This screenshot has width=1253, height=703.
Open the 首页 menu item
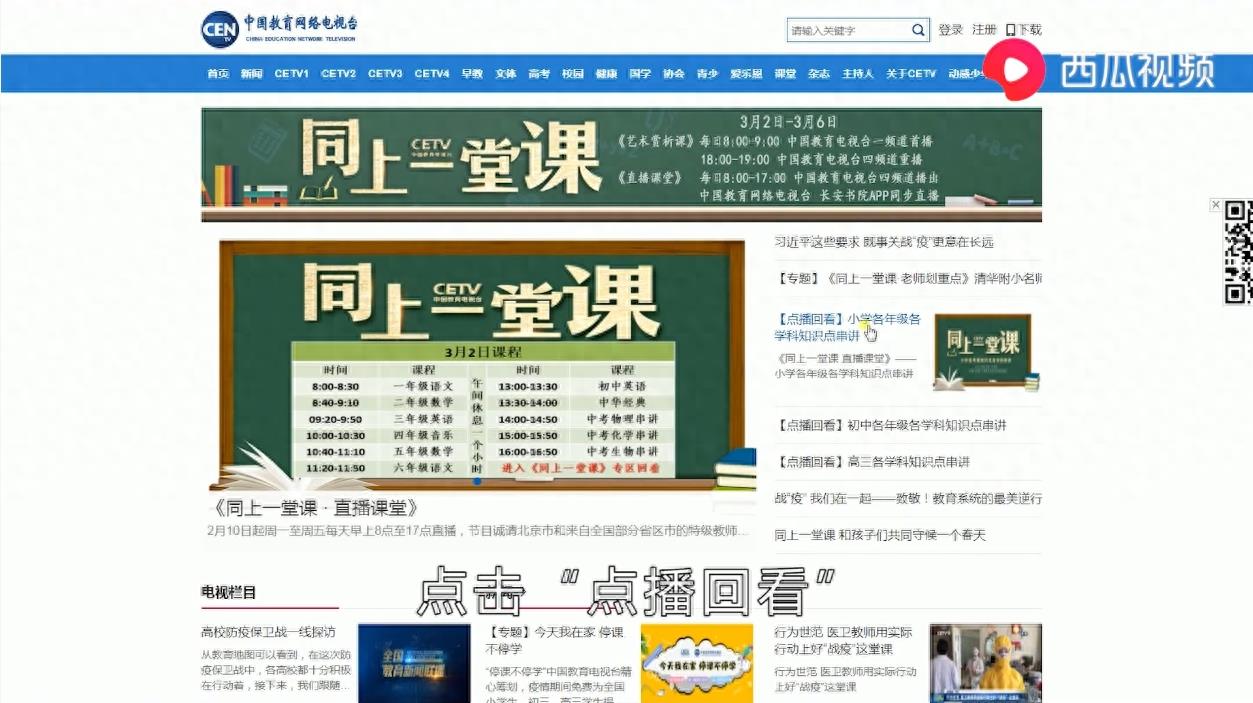tap(218, 73)
